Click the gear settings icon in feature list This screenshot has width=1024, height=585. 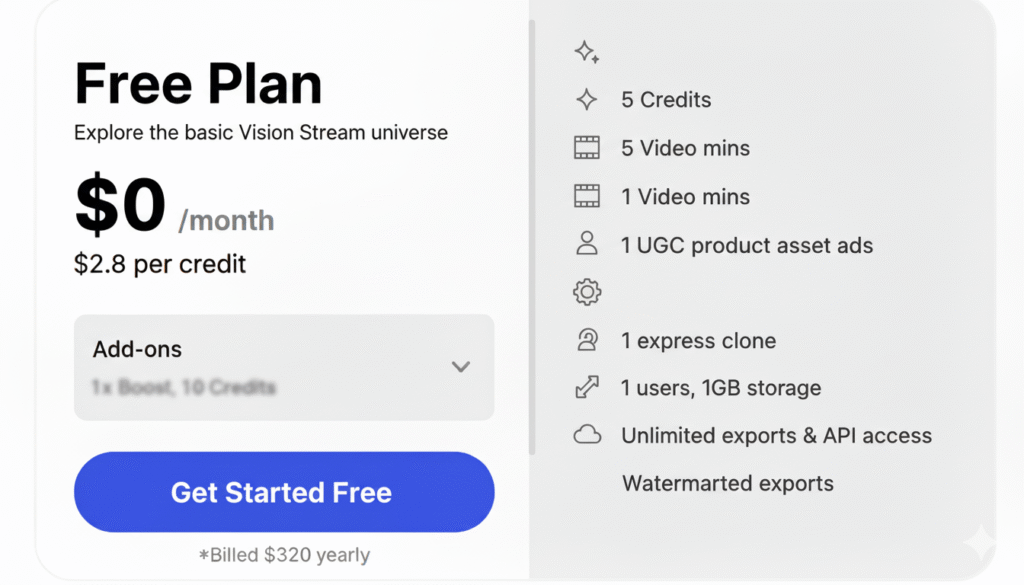click(x=587, y=292)
